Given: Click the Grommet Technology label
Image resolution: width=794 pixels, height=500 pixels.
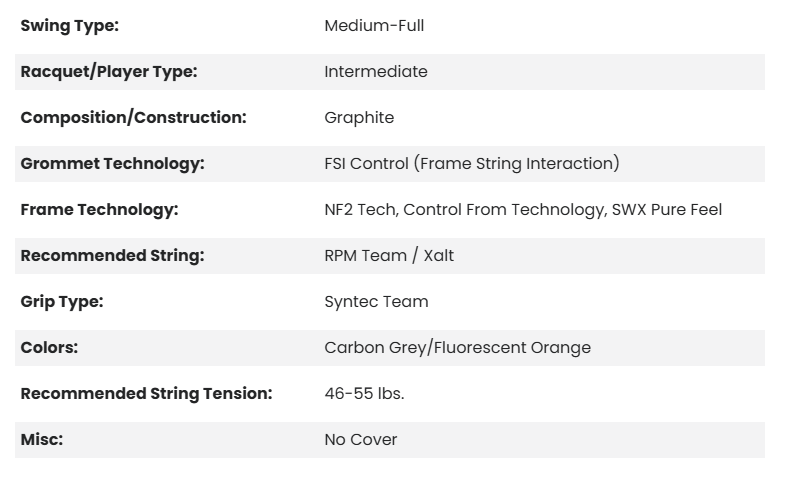Looking at the screenshot, I should pos(112,164).
